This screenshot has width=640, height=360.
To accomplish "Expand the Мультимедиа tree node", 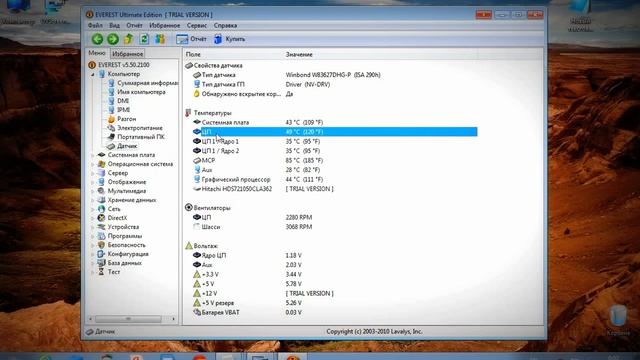I will 93,191.
